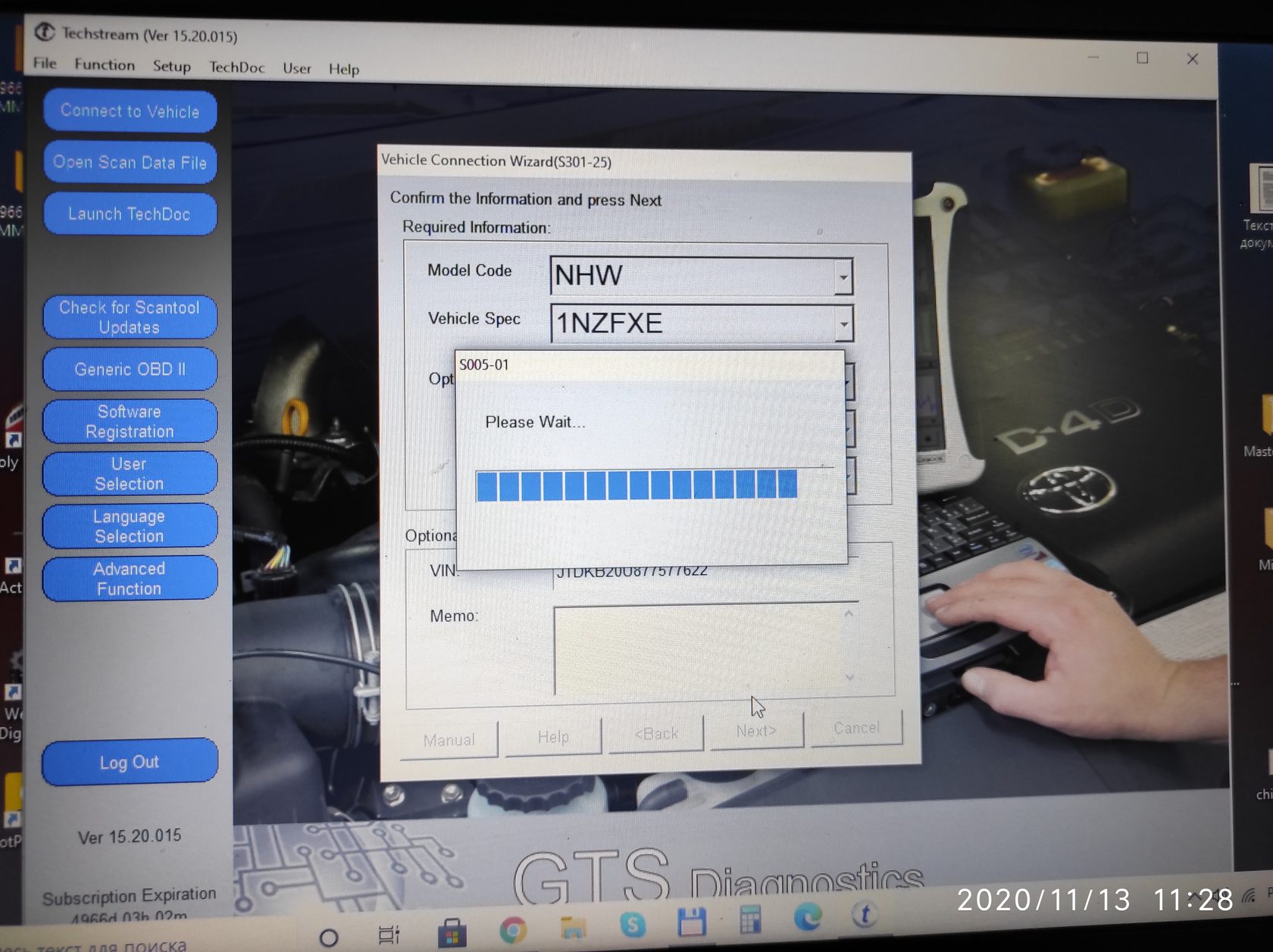Launch TechDoc from the sidebar
This screenshot has width=1273, height=952.
click(130, 214)
